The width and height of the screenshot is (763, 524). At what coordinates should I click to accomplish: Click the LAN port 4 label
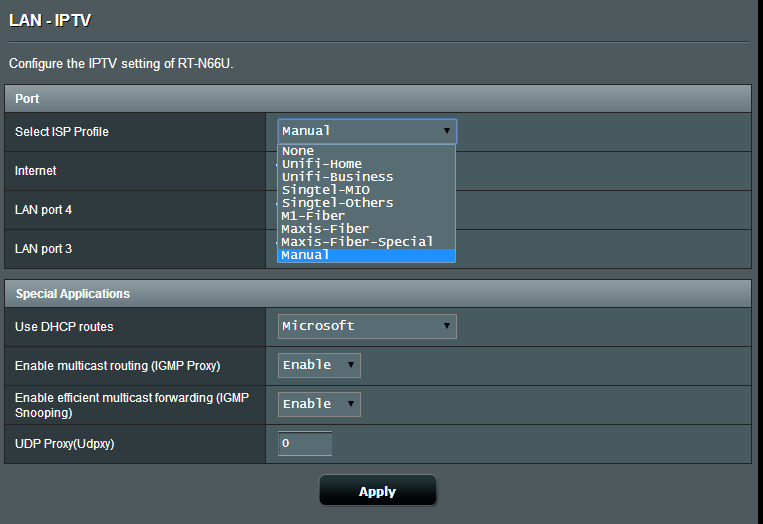point(43,210)
